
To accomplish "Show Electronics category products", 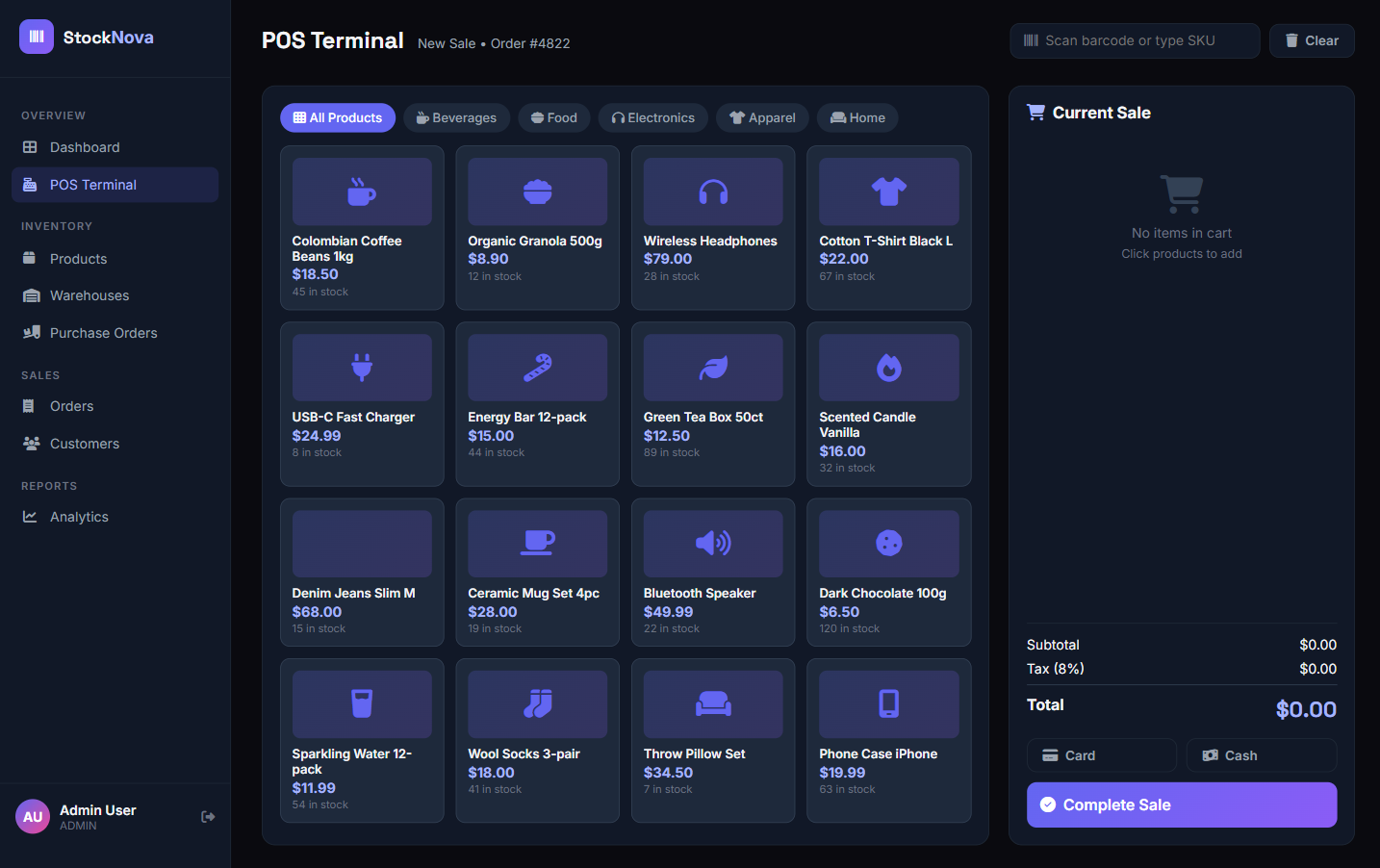I will click(653, 117).
